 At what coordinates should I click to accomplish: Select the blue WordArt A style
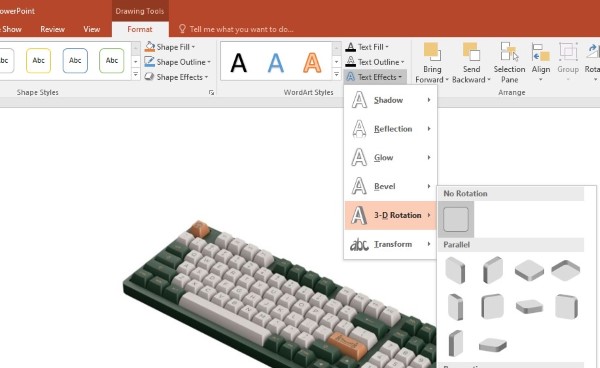click(276, 62)
